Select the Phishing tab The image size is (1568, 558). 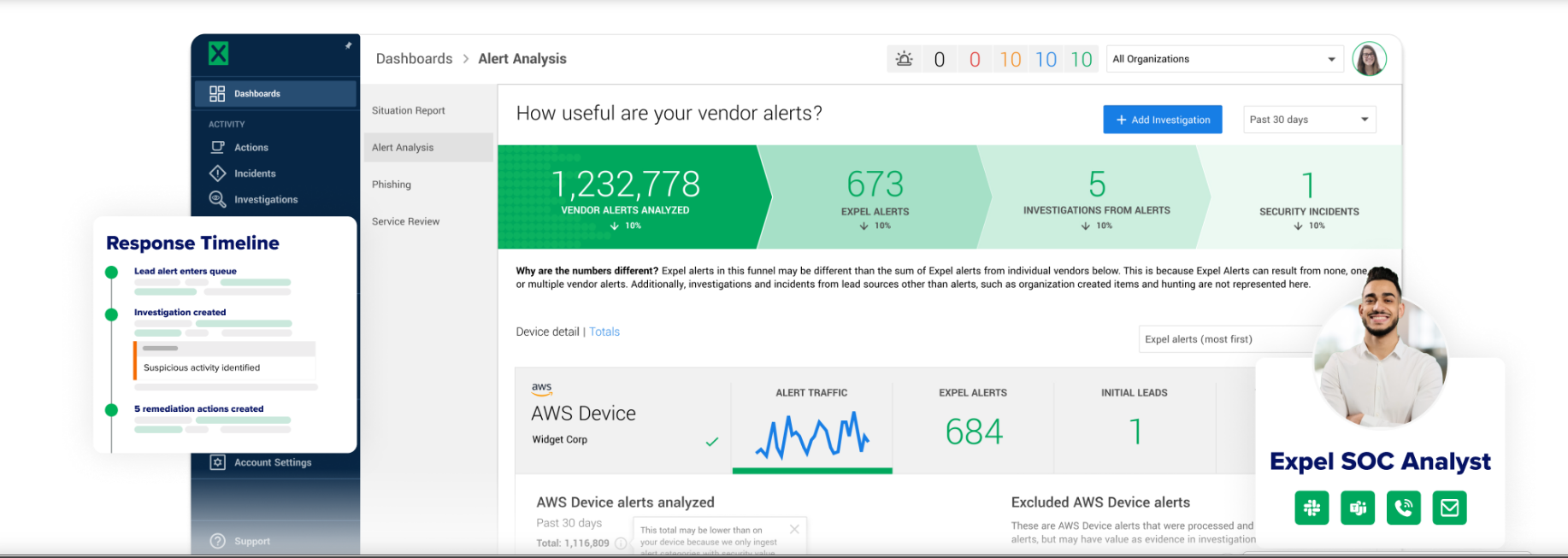(427, 185)
